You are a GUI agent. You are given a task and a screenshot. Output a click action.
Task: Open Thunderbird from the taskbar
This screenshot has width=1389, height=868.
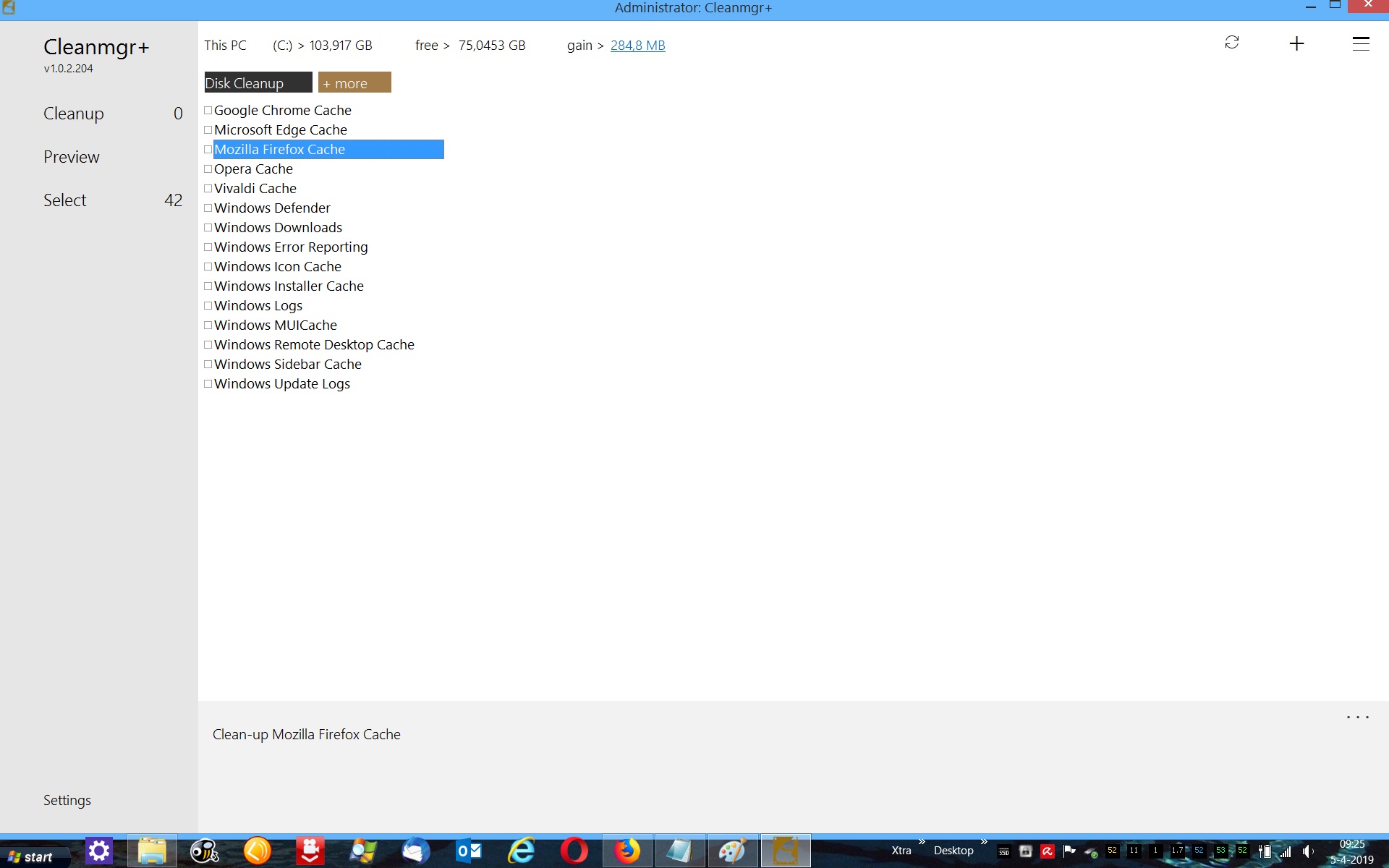(416, 851)
